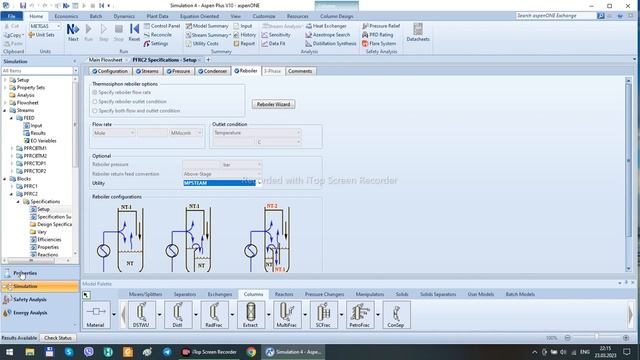
Task: Open Azeotrope Search
Action: point(328,35)
